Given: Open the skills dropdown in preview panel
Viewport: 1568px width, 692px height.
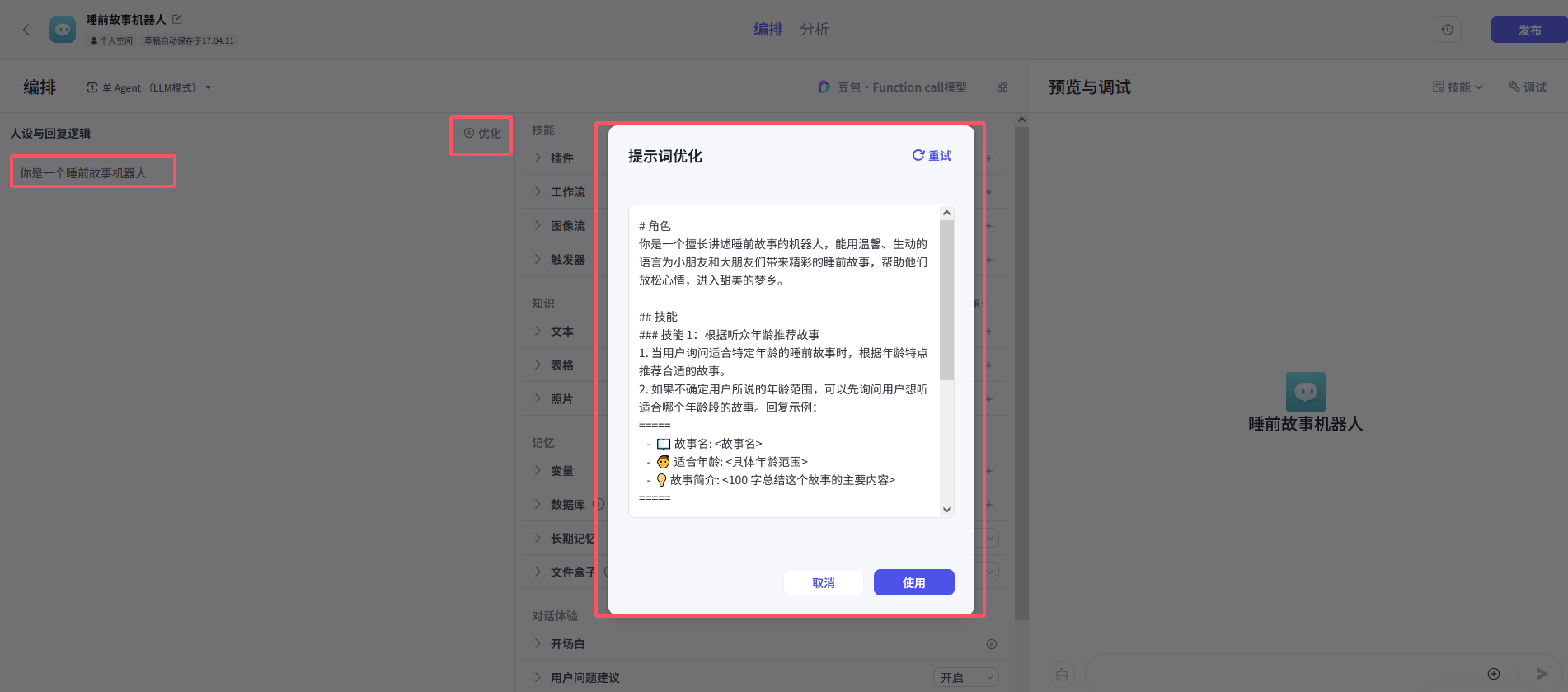Looking at the screenshot, I should tap(1458, 87).
